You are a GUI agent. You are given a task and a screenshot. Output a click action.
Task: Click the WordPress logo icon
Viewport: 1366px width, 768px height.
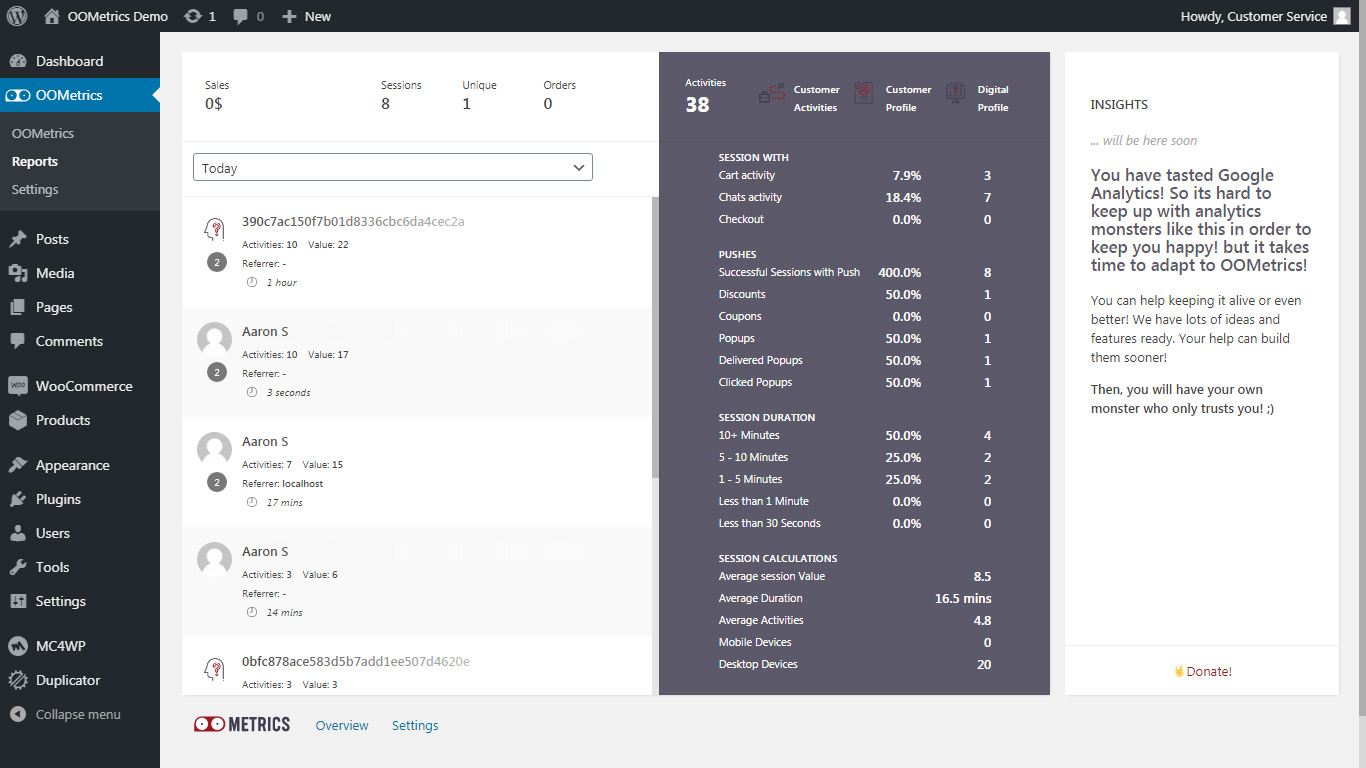[17, 16]
